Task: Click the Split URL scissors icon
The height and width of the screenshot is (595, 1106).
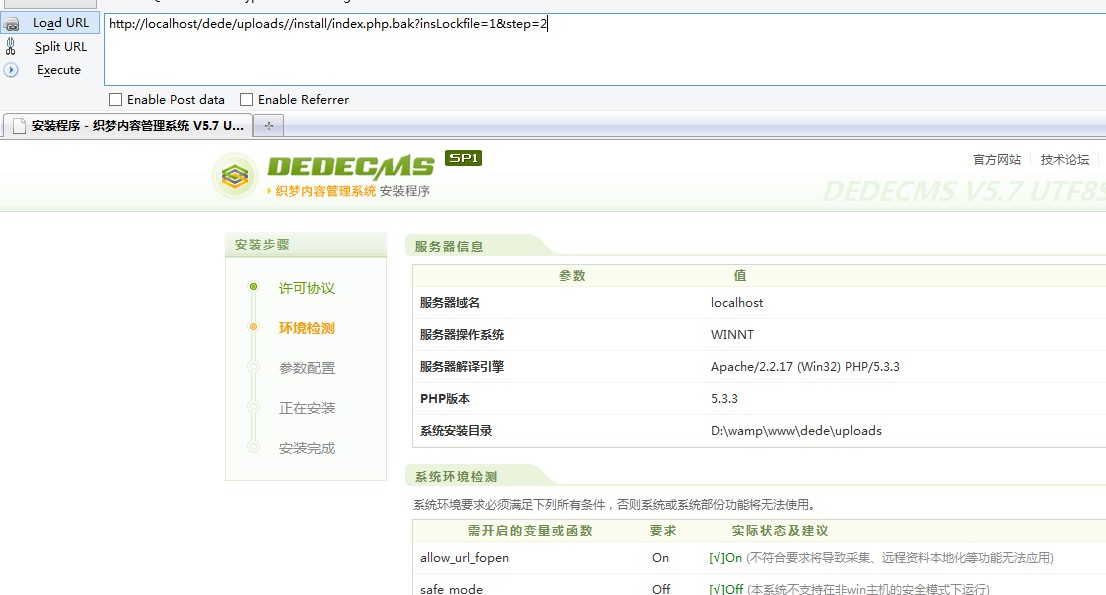Action: click(x=11, y=47)
